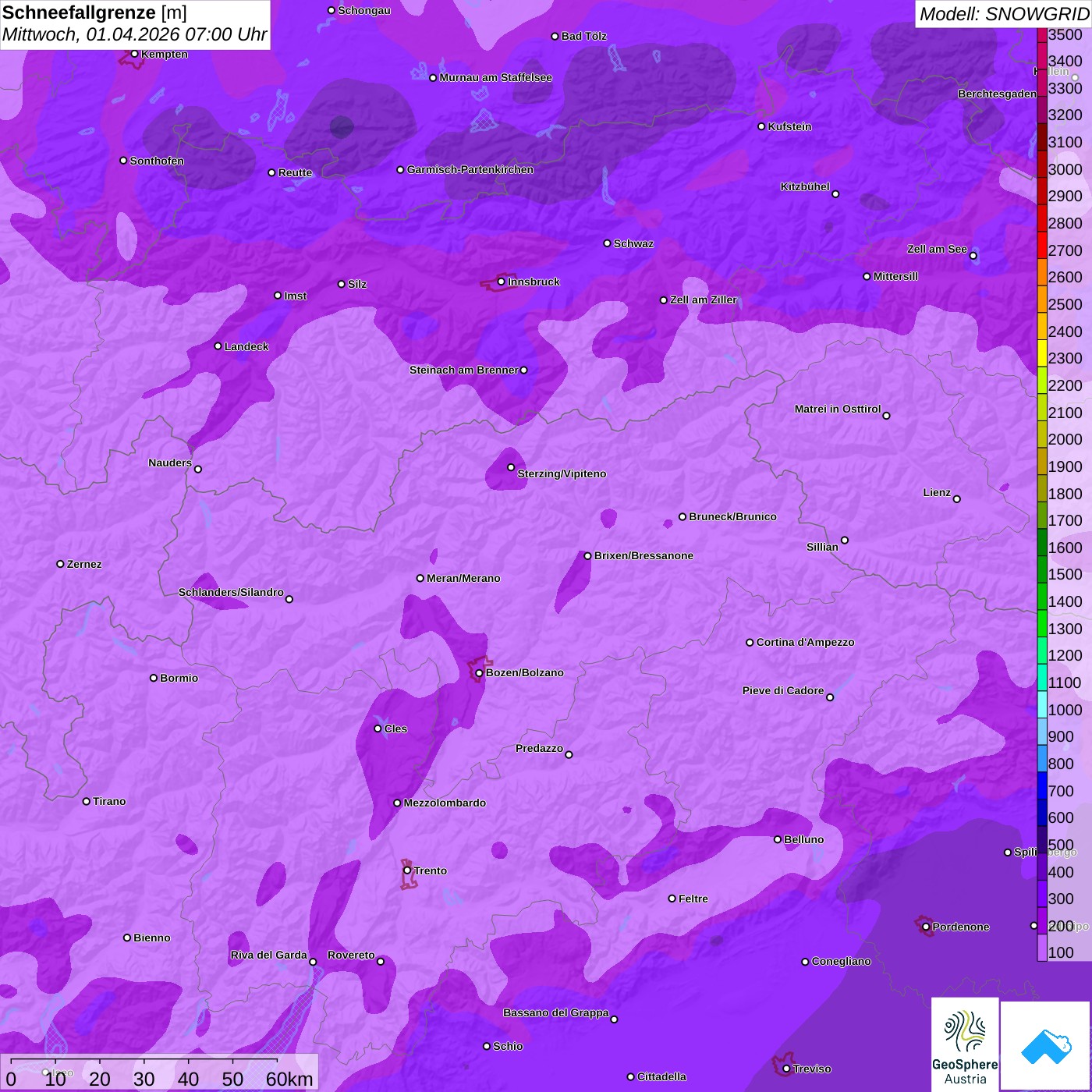Select the cyan legend swatch beside 1000
The width and height of the screenshot is (1092, 1092).
pyautogui.click(x=1041, y=704)
